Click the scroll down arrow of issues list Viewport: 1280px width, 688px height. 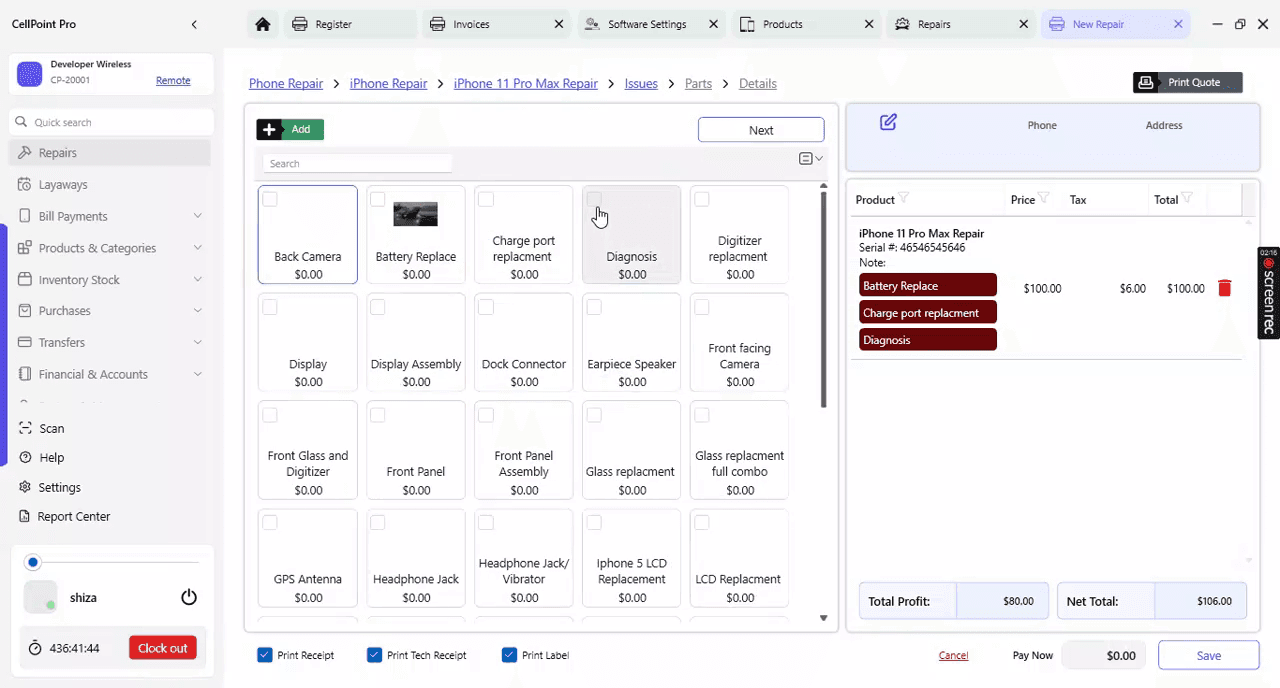pos(824,619)
